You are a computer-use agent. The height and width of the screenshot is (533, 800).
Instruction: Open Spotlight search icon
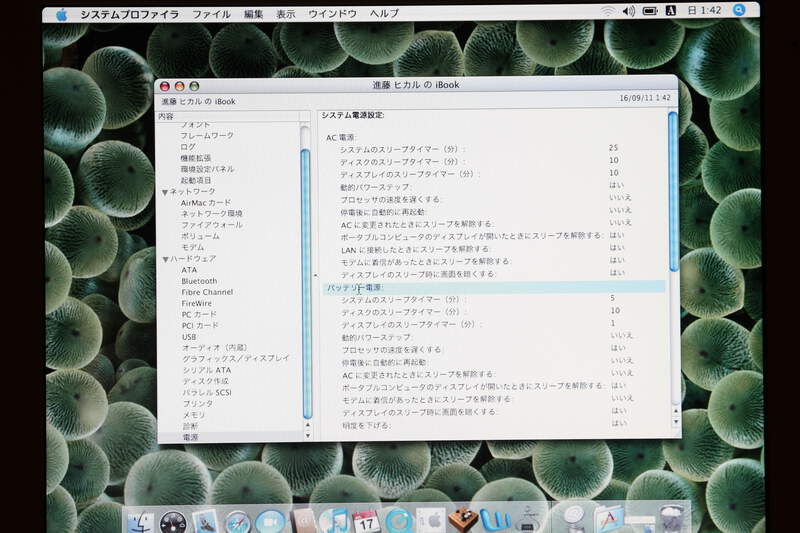(x=739, y=10)
